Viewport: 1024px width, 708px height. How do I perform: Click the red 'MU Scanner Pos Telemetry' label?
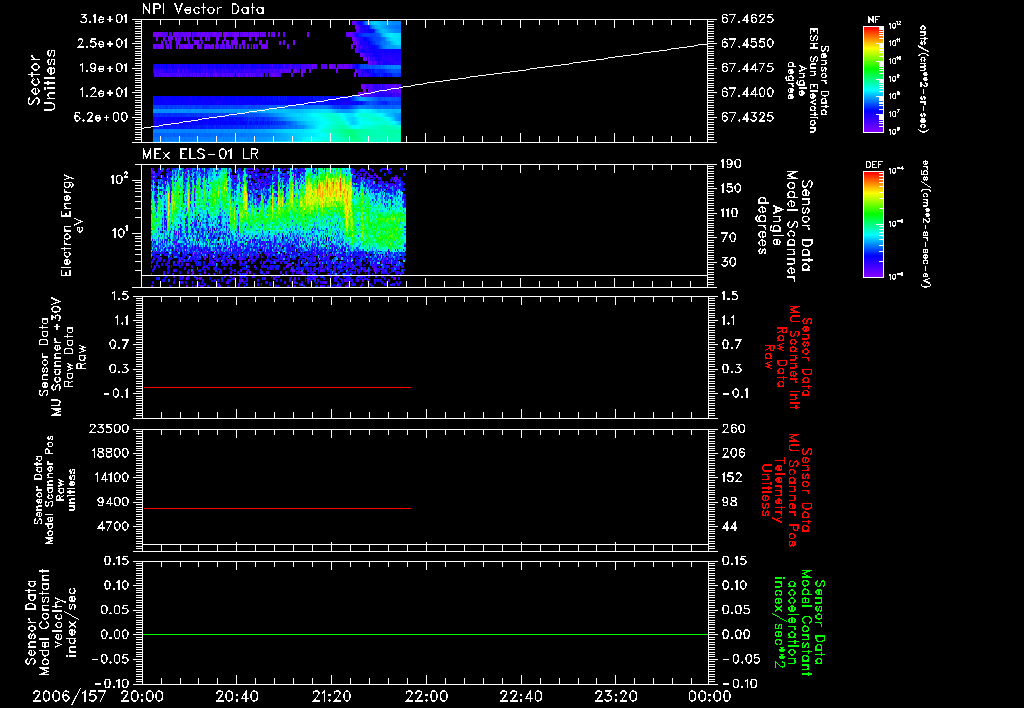[x=787, y=491]
